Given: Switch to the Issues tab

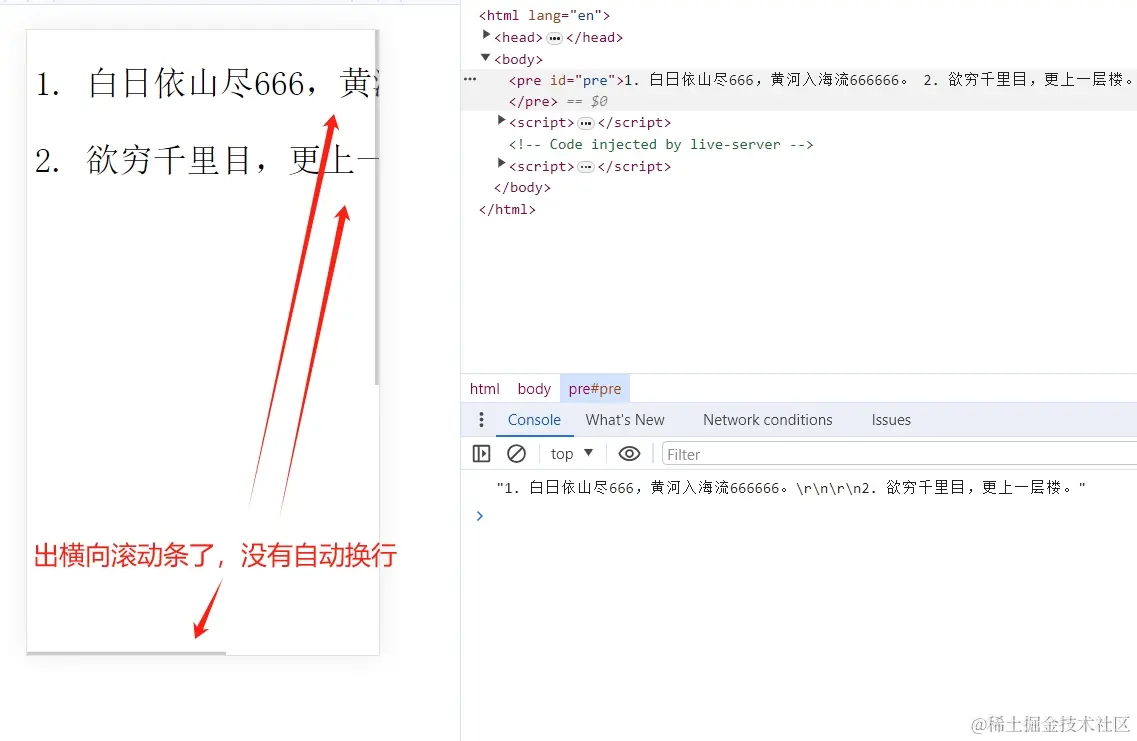Looking at the screenshot, I should click(x=891, y=420).
